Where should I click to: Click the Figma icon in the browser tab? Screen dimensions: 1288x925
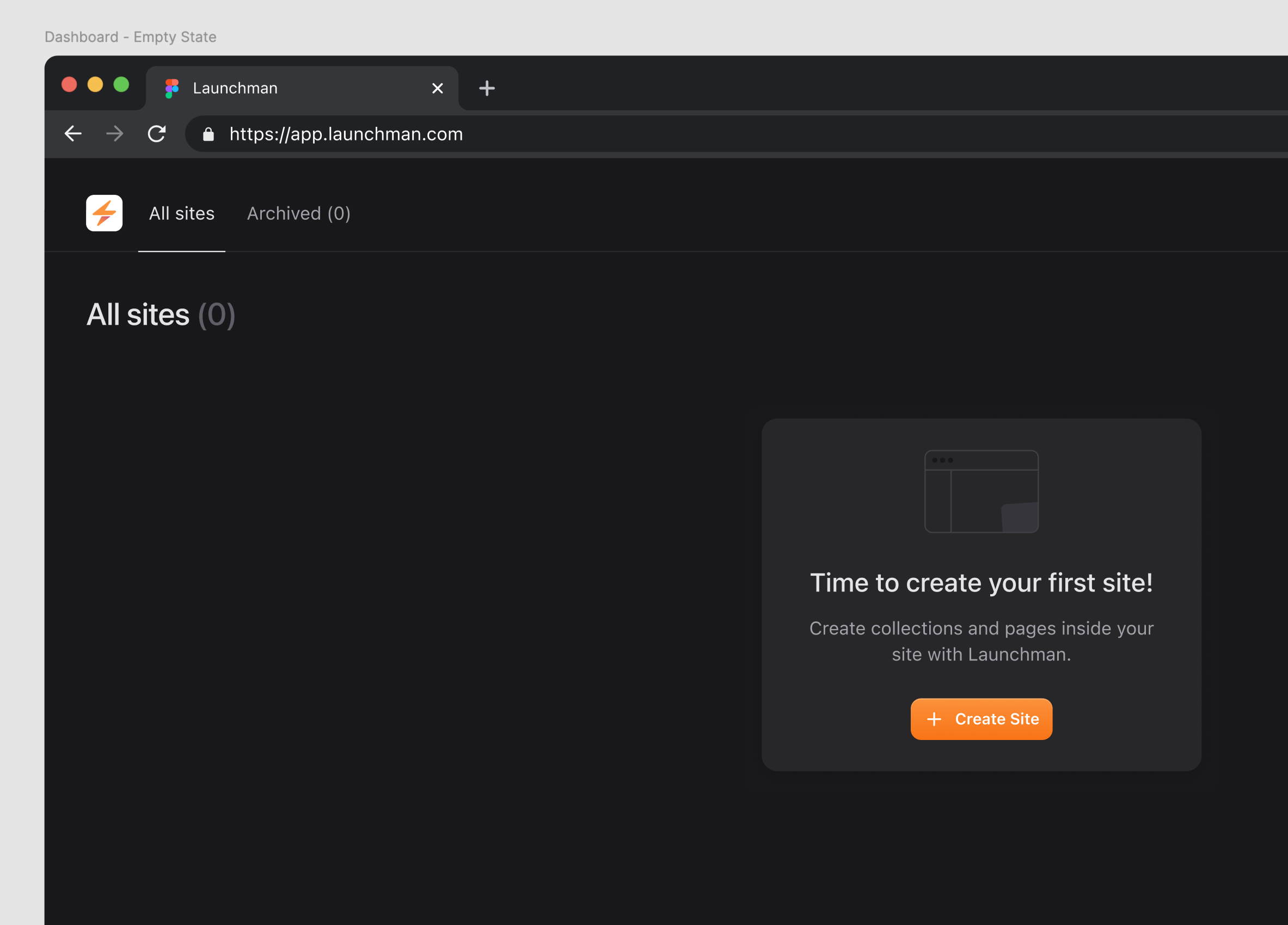[x=171, y=88]
